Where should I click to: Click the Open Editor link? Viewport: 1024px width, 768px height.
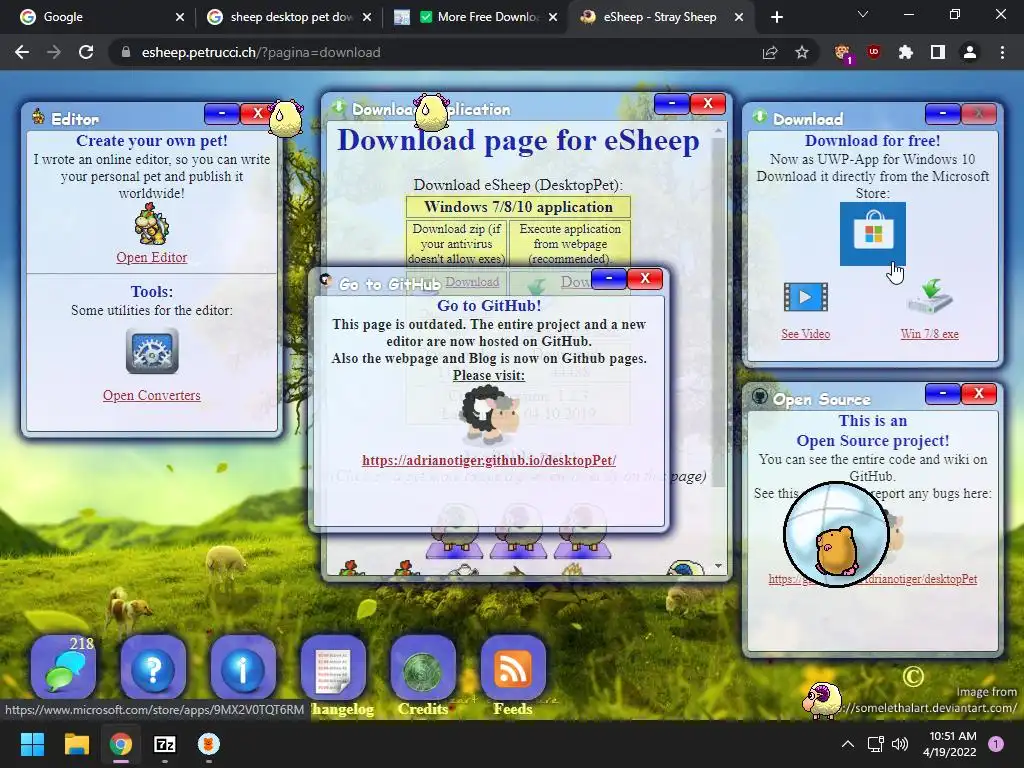point(152,257)
